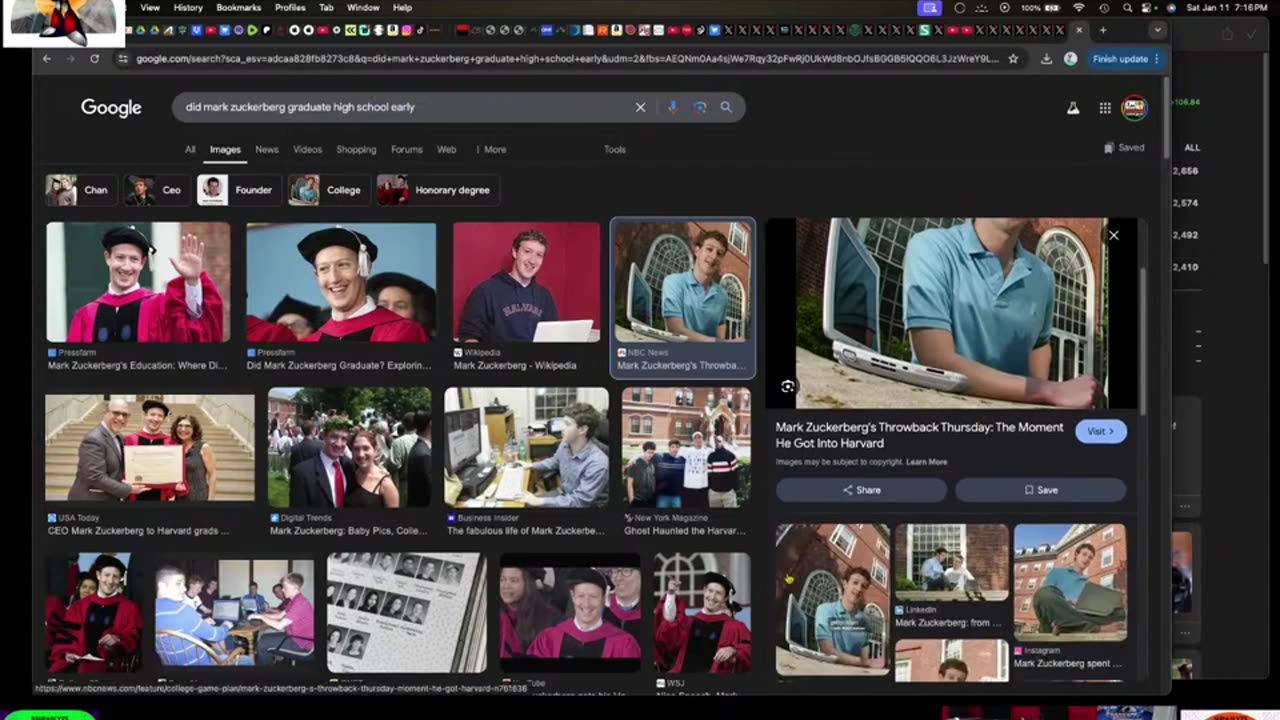Click the magnifier search submit icon
Screen dimensions: 1280x720
(x=726, y=107)
